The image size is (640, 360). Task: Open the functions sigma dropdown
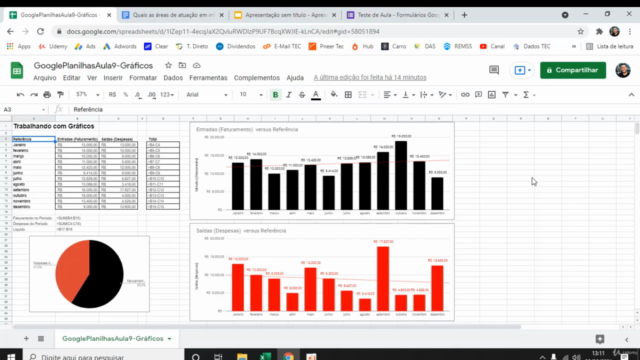529,95
